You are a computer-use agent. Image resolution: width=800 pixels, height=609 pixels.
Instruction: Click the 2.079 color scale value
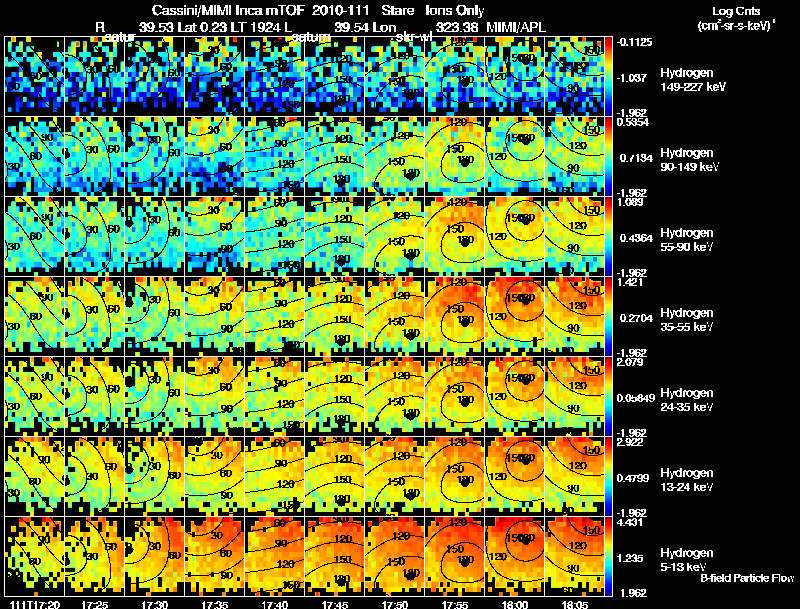[630, 362]
